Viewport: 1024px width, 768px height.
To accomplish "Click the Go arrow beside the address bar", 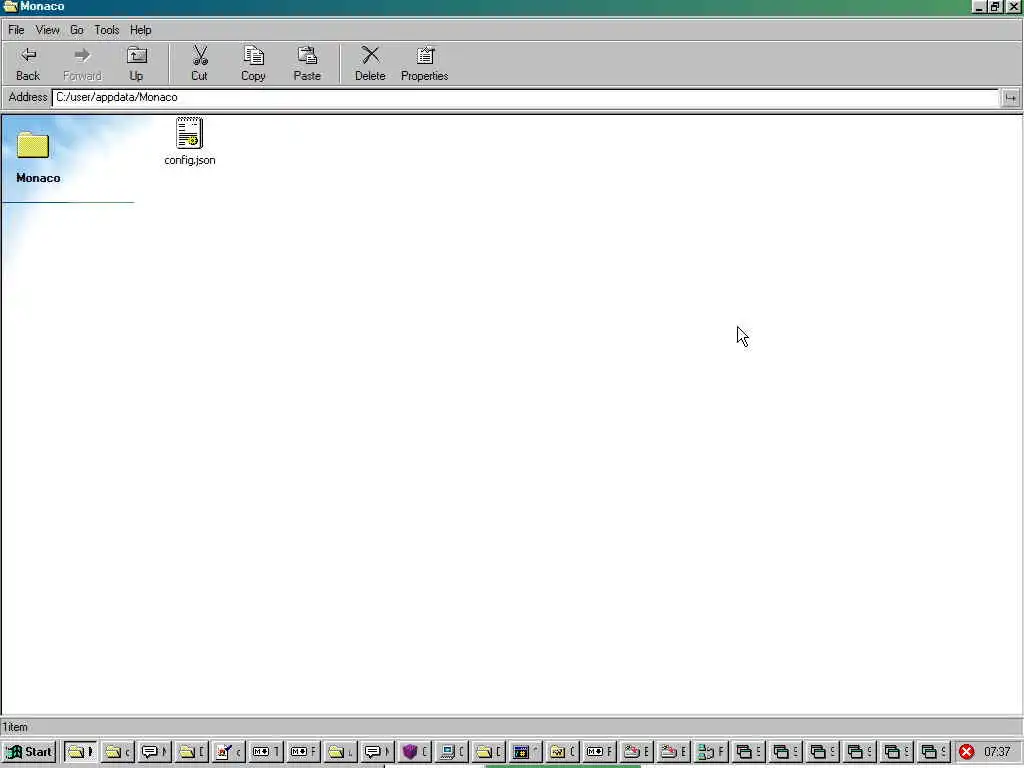I will (1010, 98).
